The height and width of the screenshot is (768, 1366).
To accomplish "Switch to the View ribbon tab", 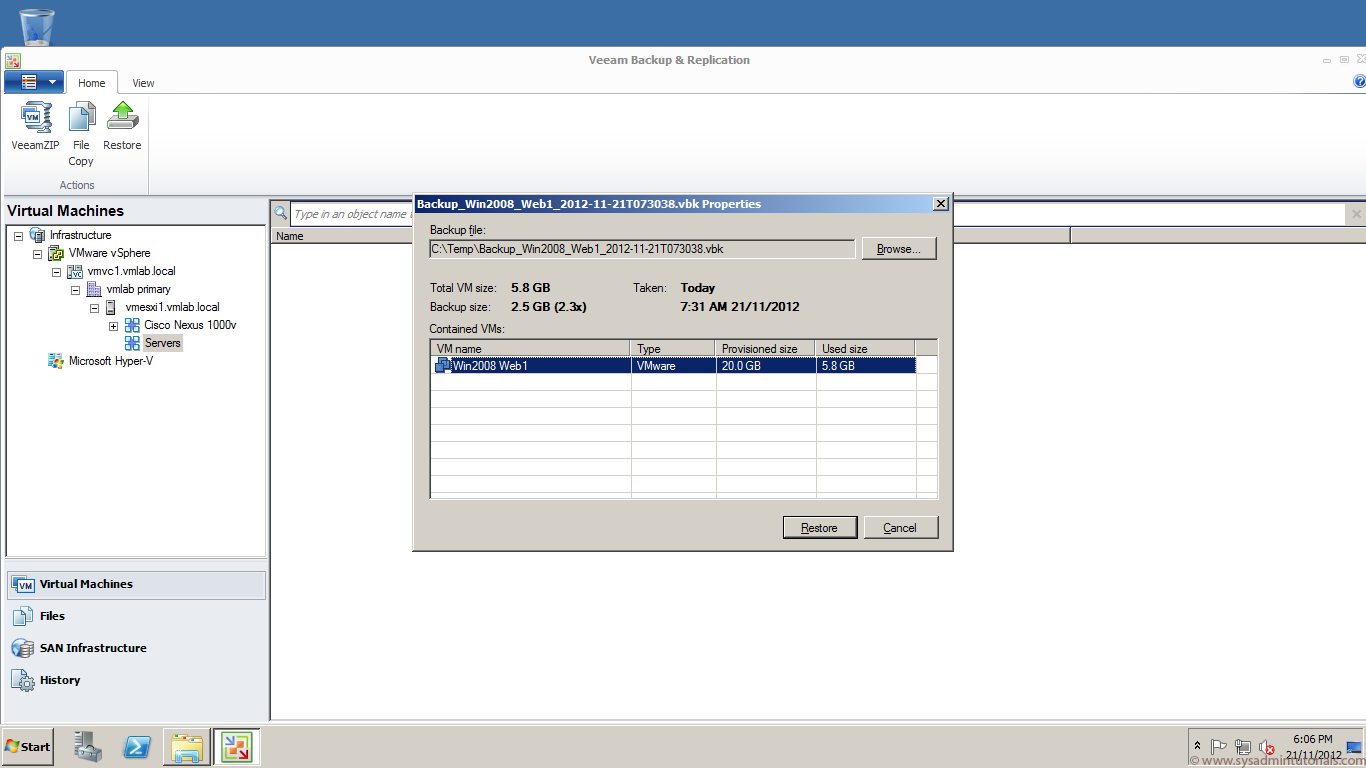I will click(x=143, y=83).
